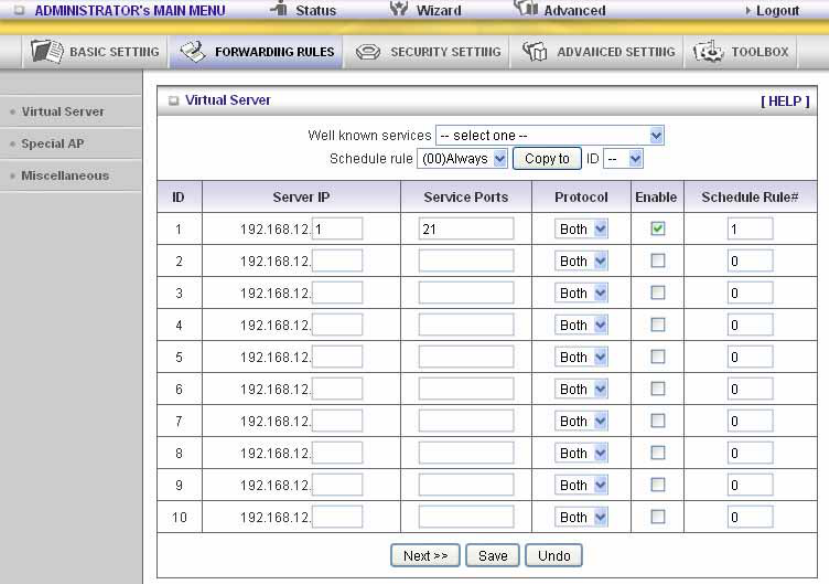Open the Wizard icon
Viewport: 829px width, 584px height.
[399, 8]
